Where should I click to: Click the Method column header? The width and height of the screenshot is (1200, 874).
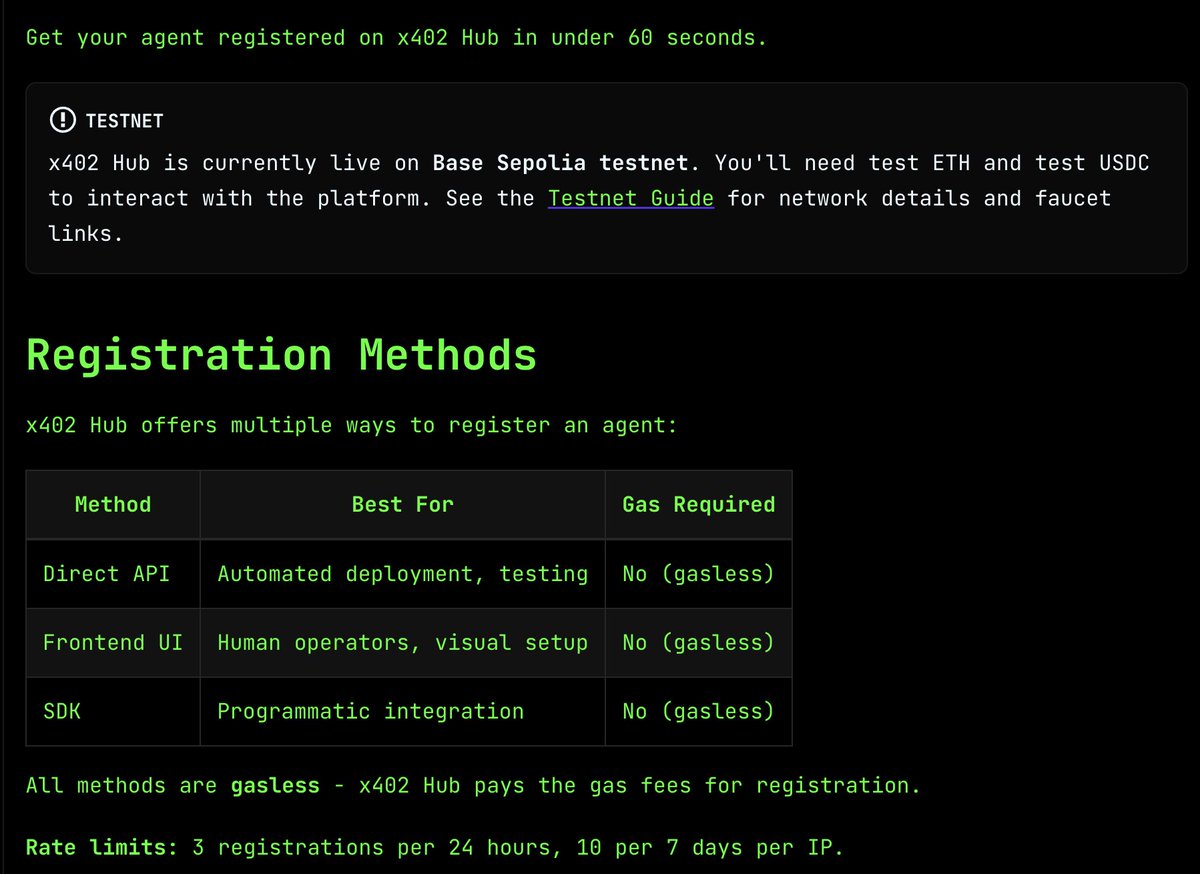click(113, 505)
